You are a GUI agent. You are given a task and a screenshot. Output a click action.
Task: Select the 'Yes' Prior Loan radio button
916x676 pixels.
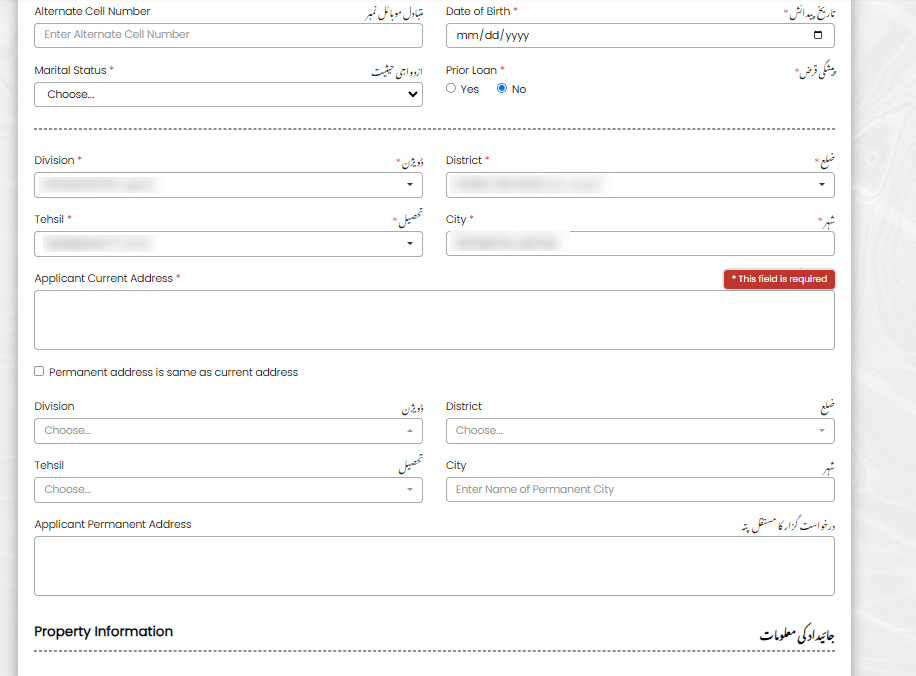point(451,88)
